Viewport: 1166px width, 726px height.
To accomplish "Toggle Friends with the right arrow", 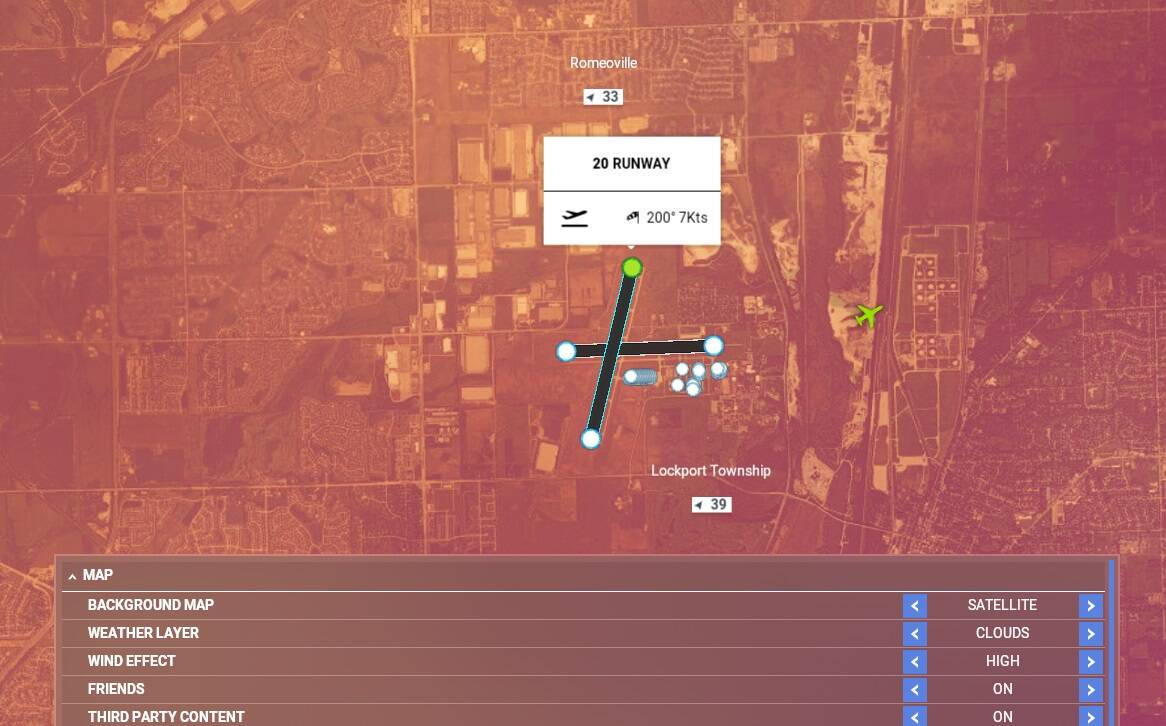I will point(1091,690).
